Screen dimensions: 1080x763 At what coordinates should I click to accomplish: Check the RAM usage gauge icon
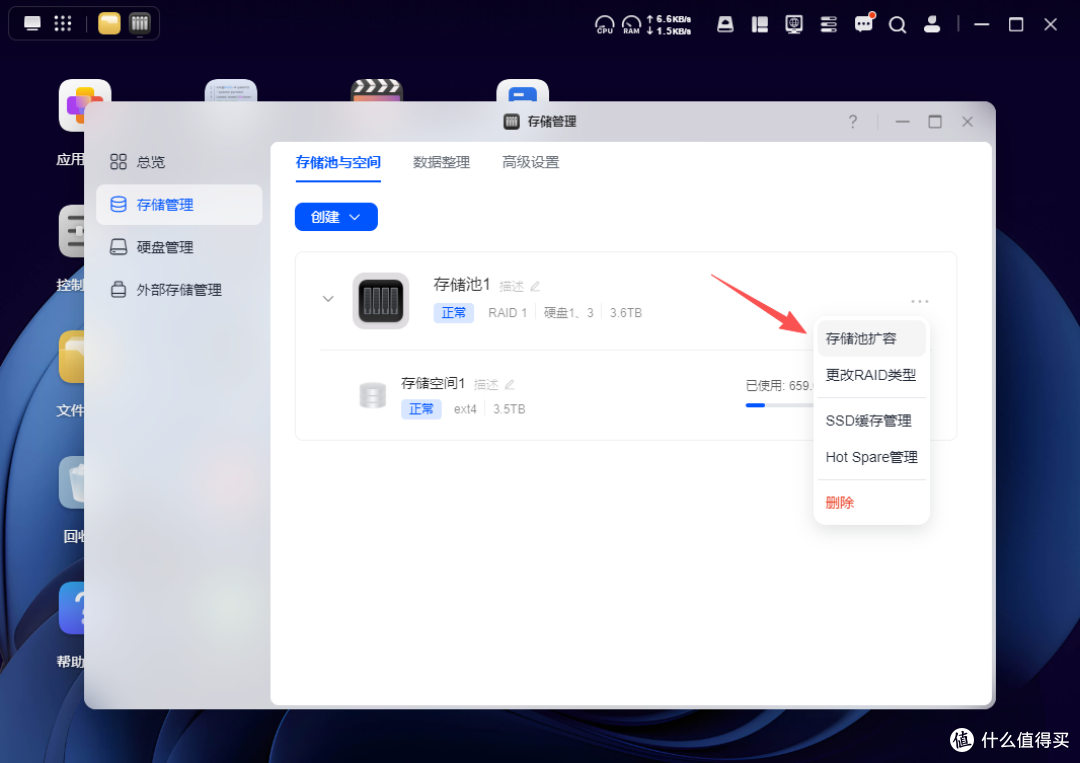pos(631,25)
